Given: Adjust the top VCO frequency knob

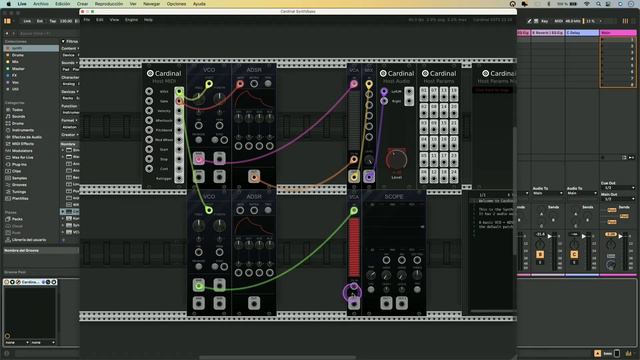Looking at the screenshot, I should (x=199, y=98).
